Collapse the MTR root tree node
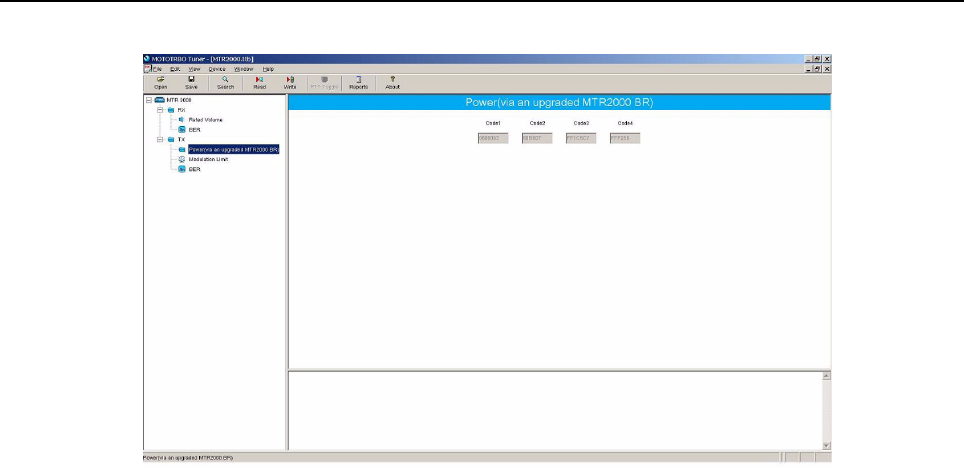The width and height of the screenshot is (964, 468). click(x=149, y=100)
